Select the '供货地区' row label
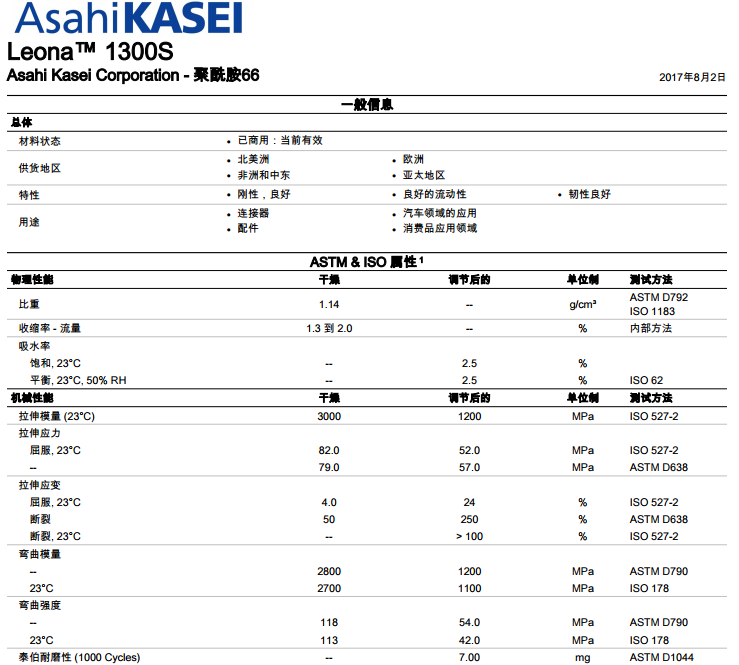The image size is (739, 665). point(40,168)
